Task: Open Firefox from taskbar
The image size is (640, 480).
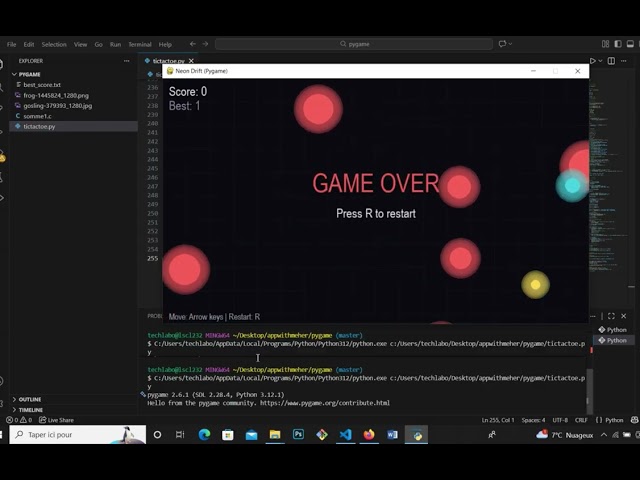Action: click(x=369, y=435)
